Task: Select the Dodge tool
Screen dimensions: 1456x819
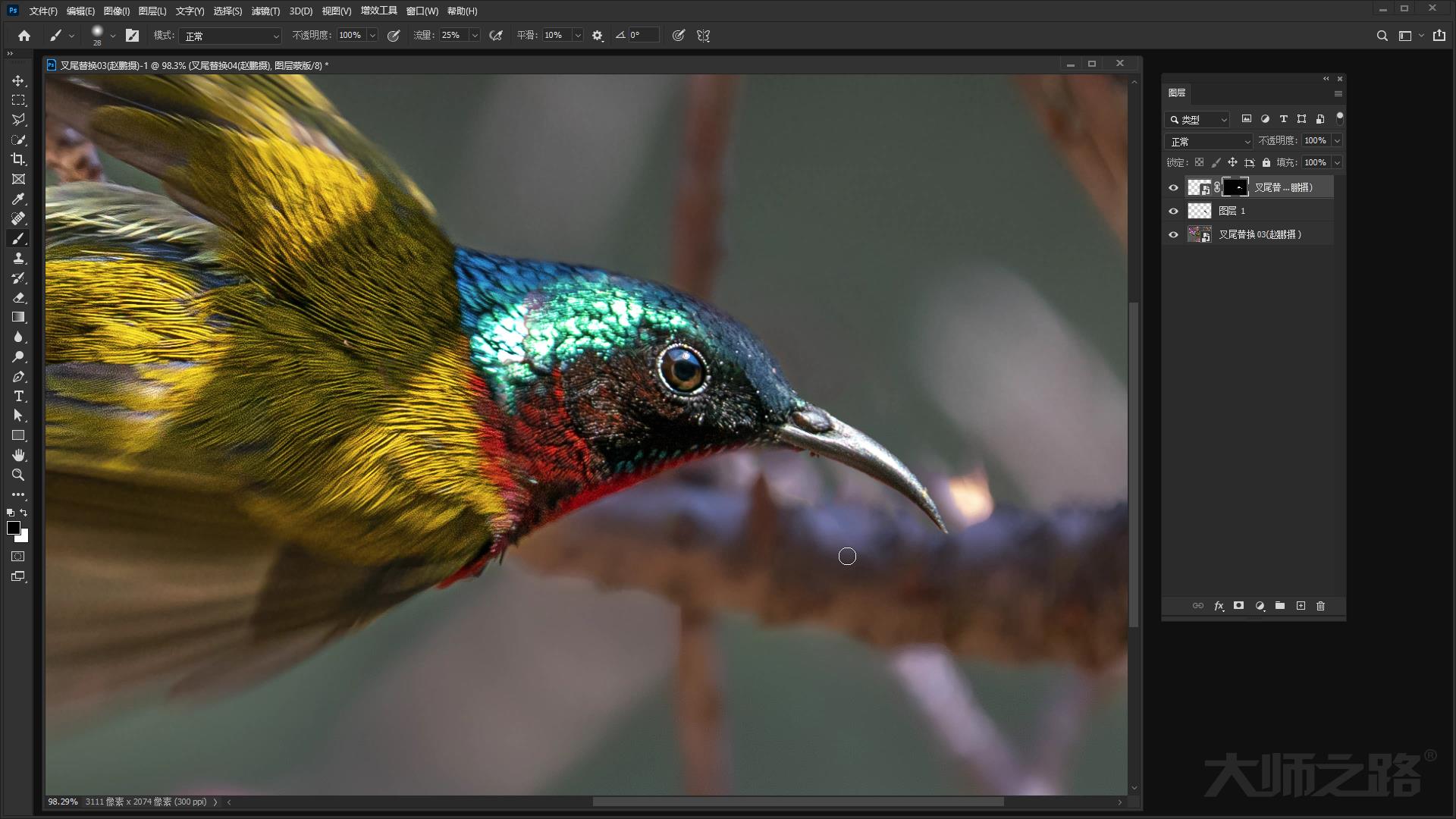Action: click(x=18, y=356)
